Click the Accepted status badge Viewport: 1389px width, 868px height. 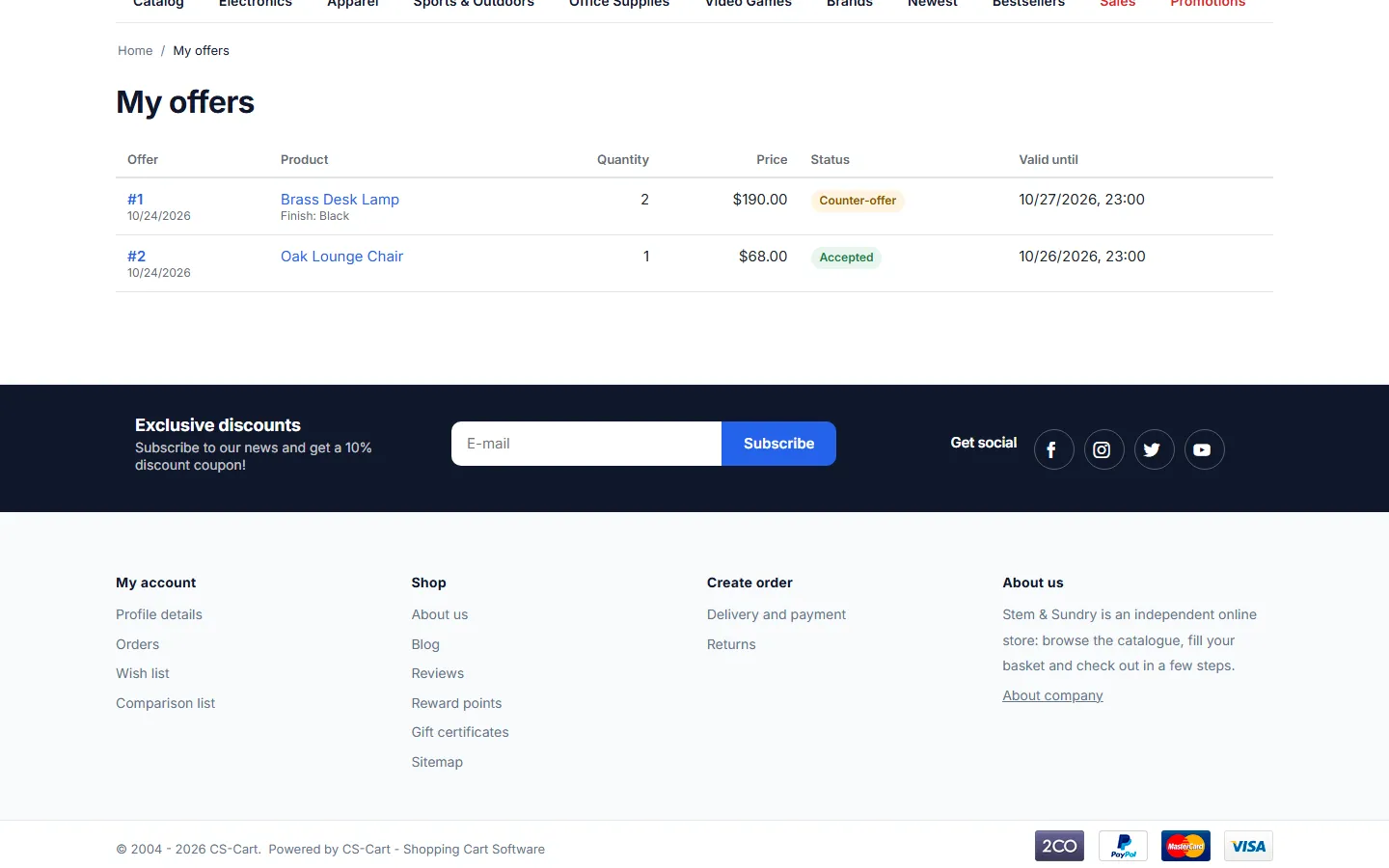pyautogui.click(x=846, y=258)
